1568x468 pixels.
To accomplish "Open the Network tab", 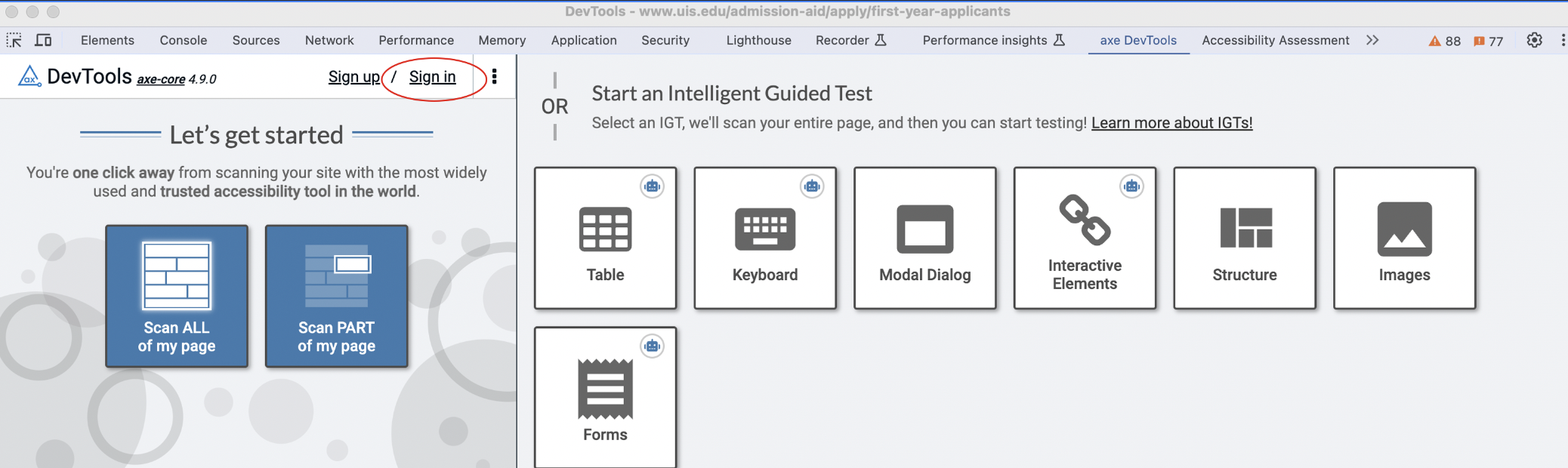I will point(329,41).
